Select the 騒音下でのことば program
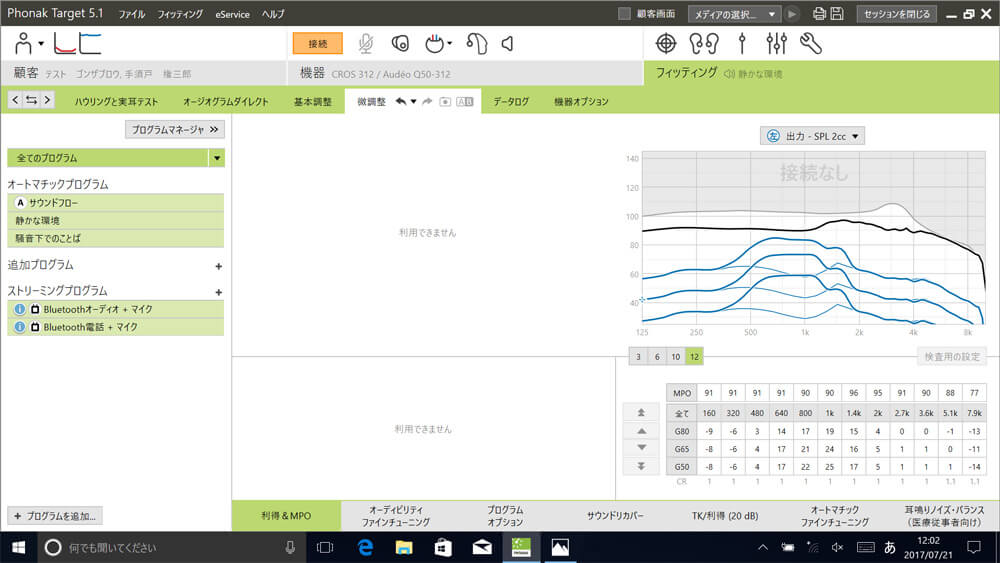This screenshot has height=563, width=1000. click(x=115, y=238)
